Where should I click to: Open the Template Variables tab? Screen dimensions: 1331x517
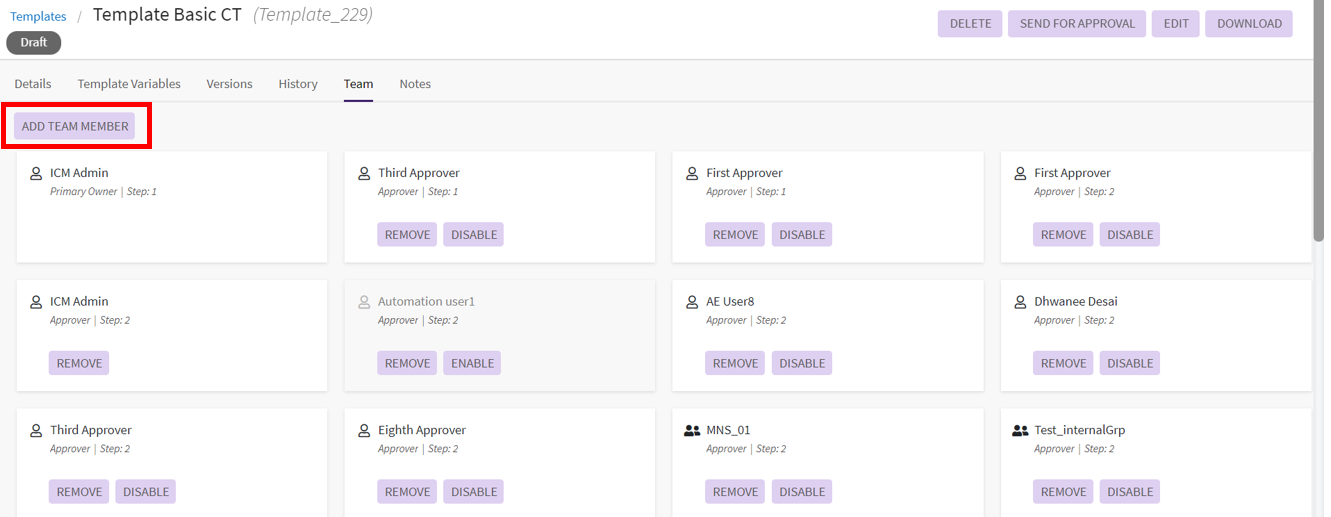coord(129,84)
